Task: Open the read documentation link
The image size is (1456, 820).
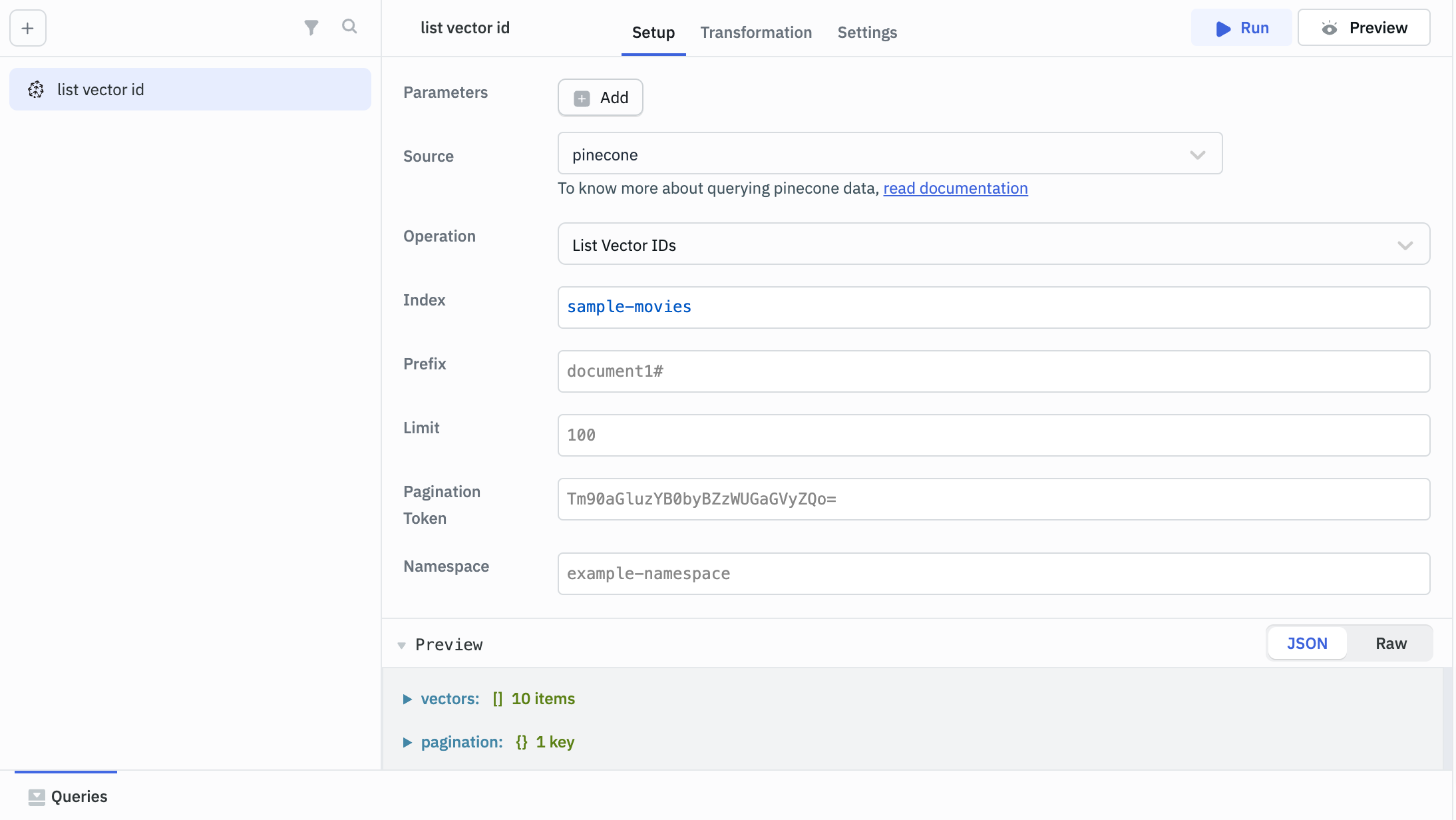Action: 955,188
